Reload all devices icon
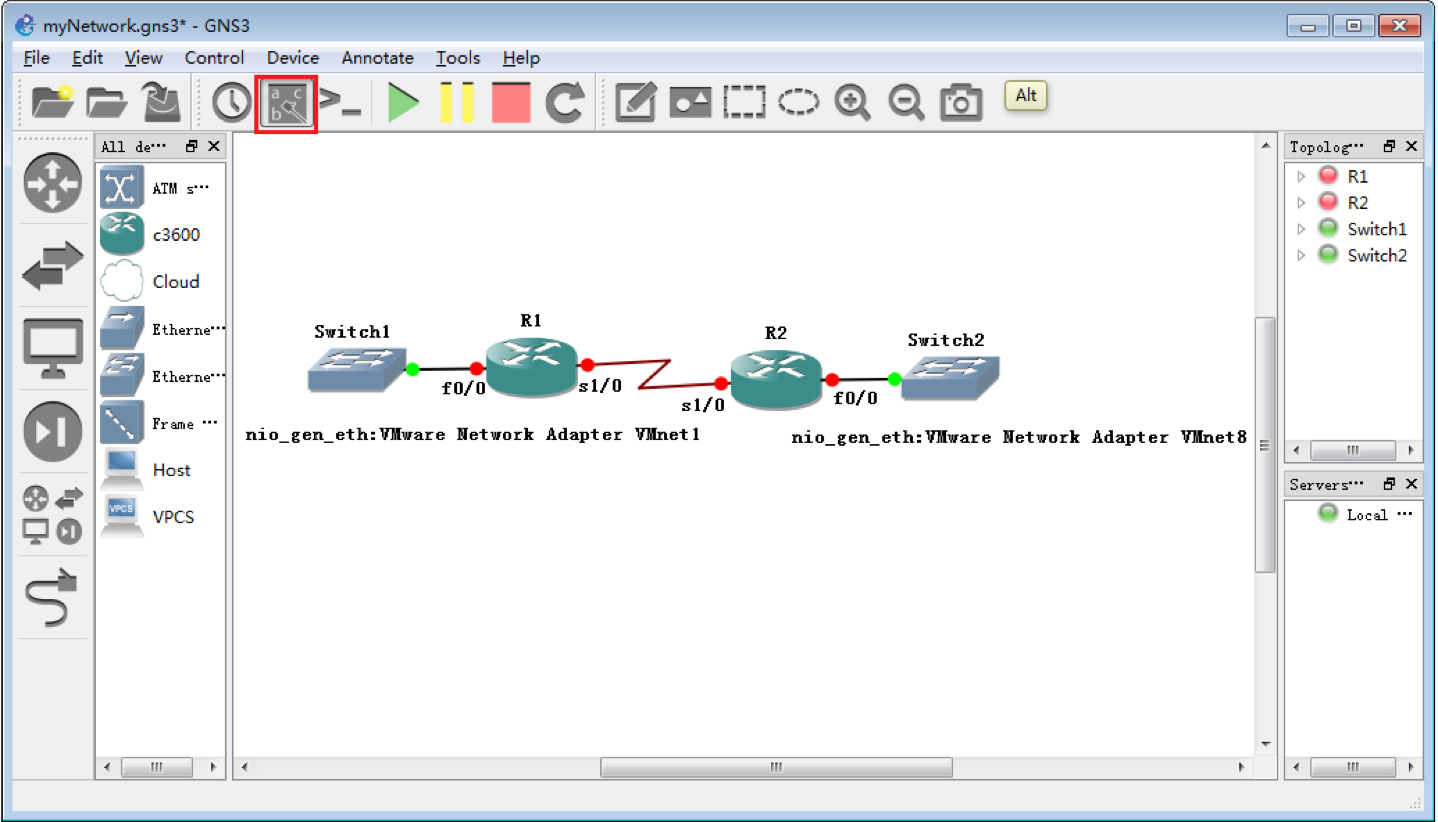This screenshot has width=1438, height=822. [565, 103]
